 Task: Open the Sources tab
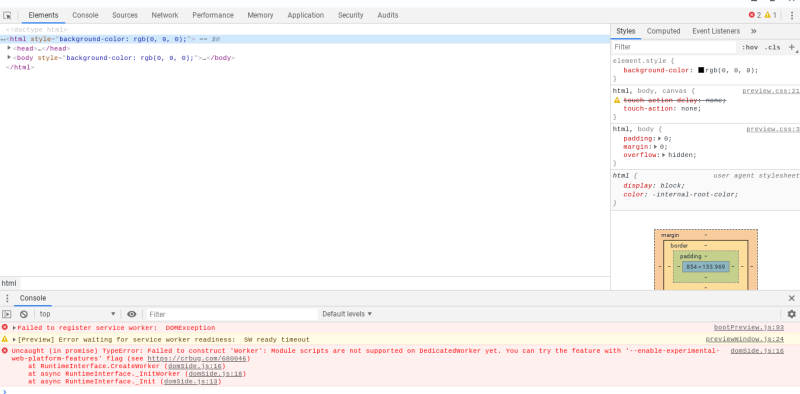(x=125, y=15)
